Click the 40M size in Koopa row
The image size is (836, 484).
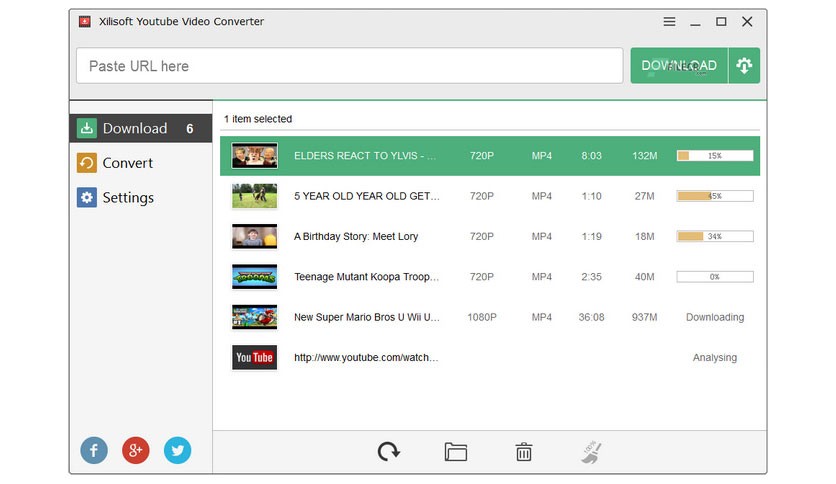pyautogui.click(x=645, y=277)
